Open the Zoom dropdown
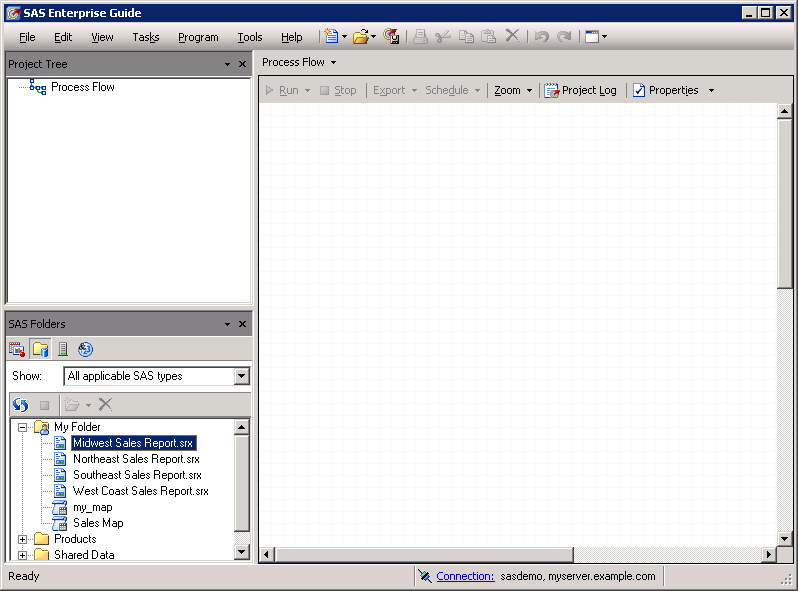This screenshot has height=591, width=798. coord(513,90)
